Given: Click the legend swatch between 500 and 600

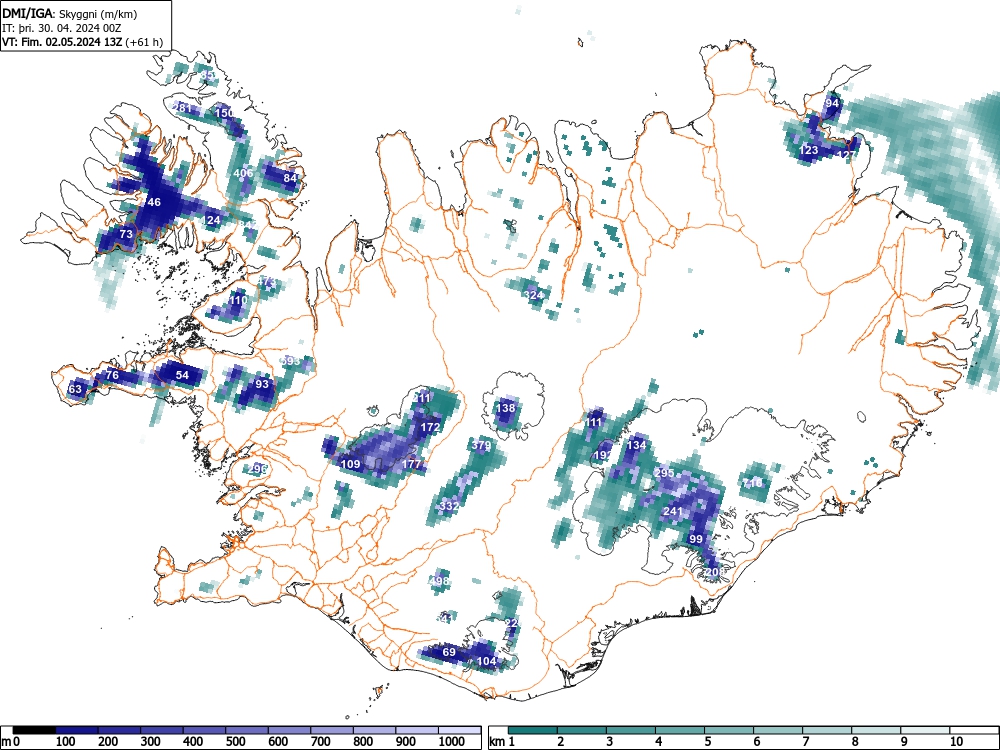Looking at the screenshot, I should pos(247,730).
